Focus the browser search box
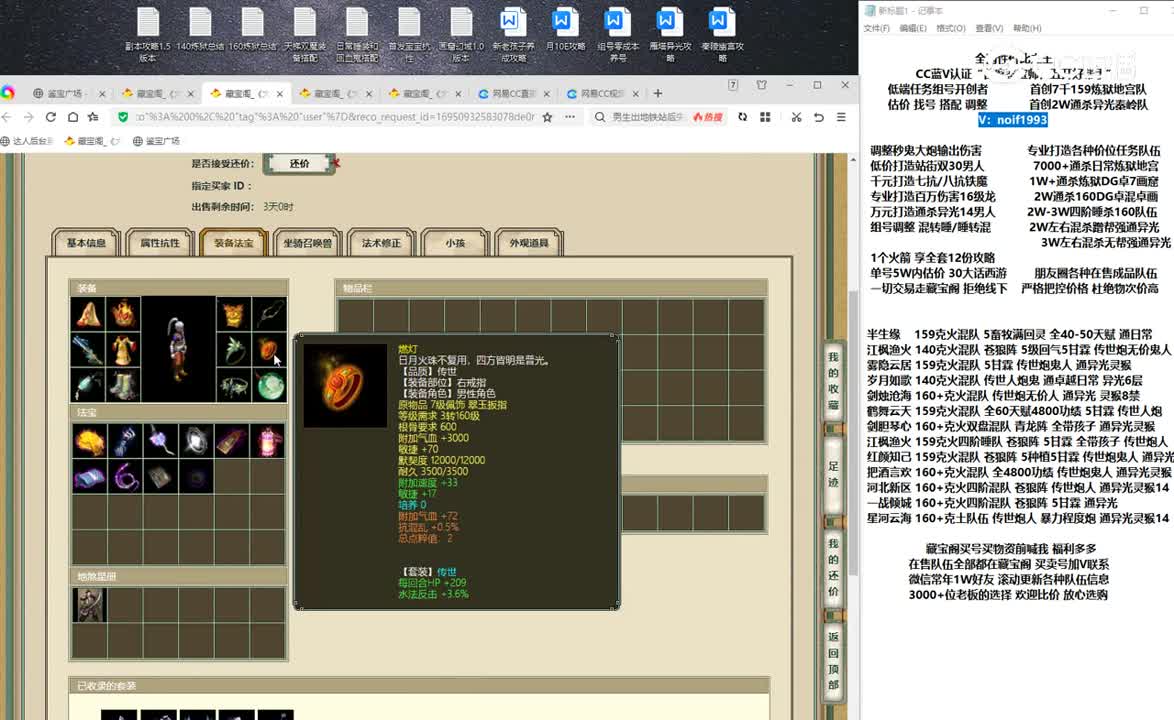The image size is (1174, 720). [647, 117]
